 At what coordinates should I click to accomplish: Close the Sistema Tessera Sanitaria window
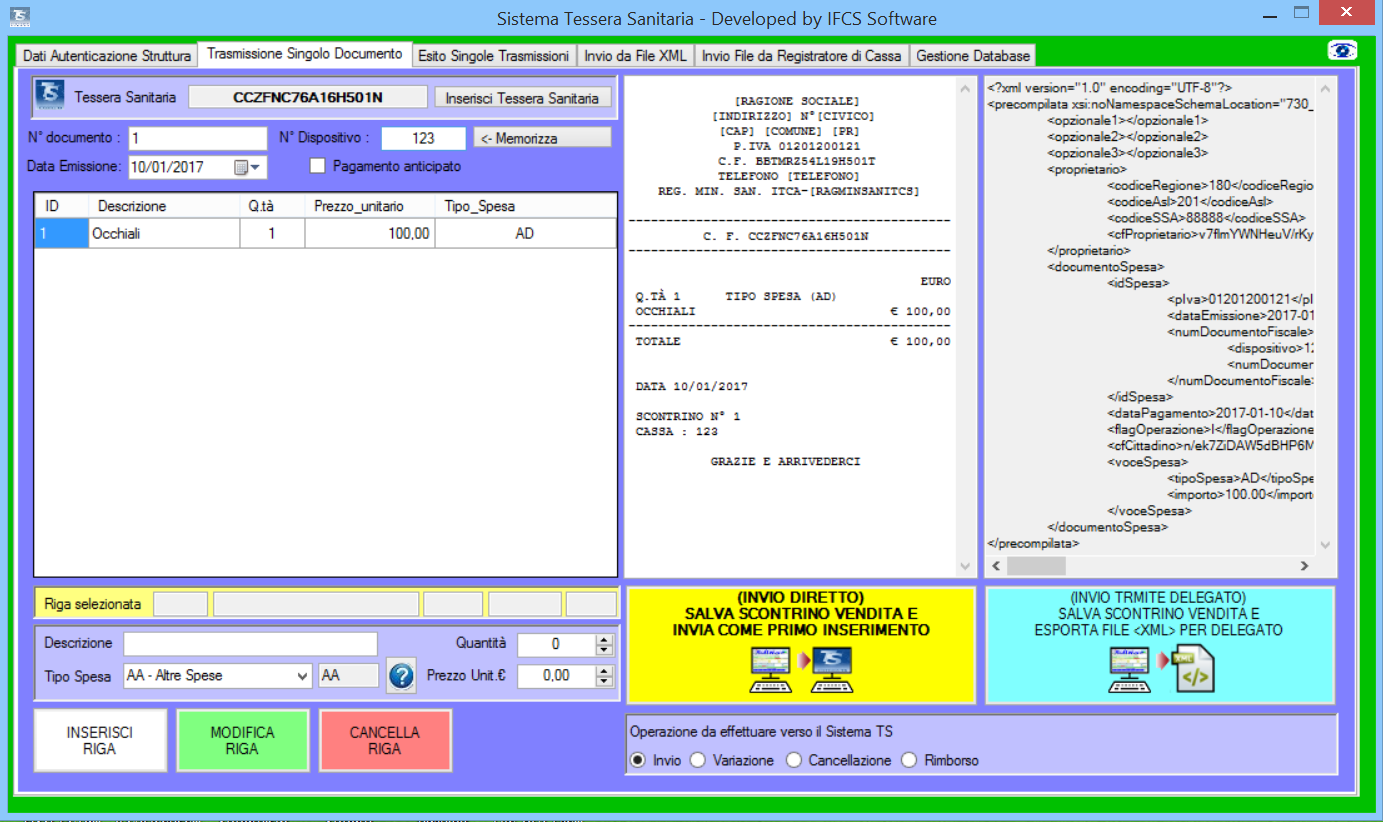pyautogui.click(x=1345, y=13)
